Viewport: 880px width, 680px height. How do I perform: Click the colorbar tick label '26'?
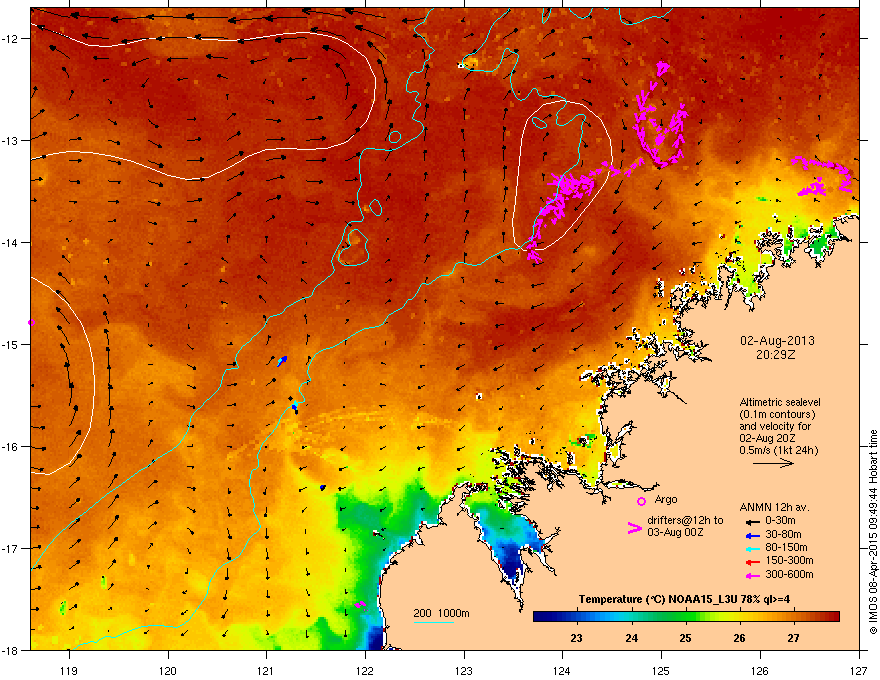pyautogui.click(x=739, y=638)
